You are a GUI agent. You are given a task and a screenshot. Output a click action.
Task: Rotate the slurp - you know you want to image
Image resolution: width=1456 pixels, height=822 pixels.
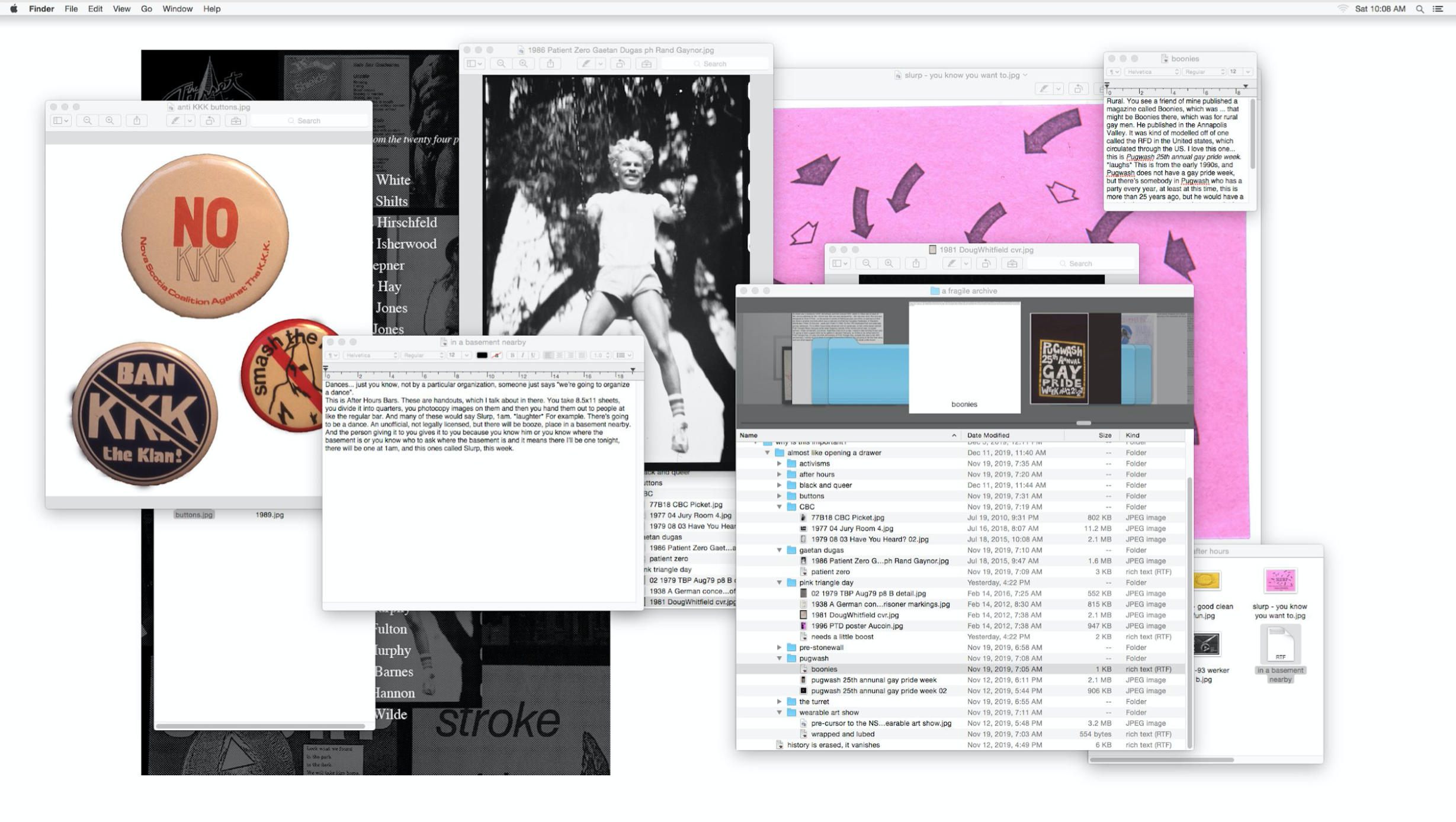pyautogui.click(x=1078, y=89)
